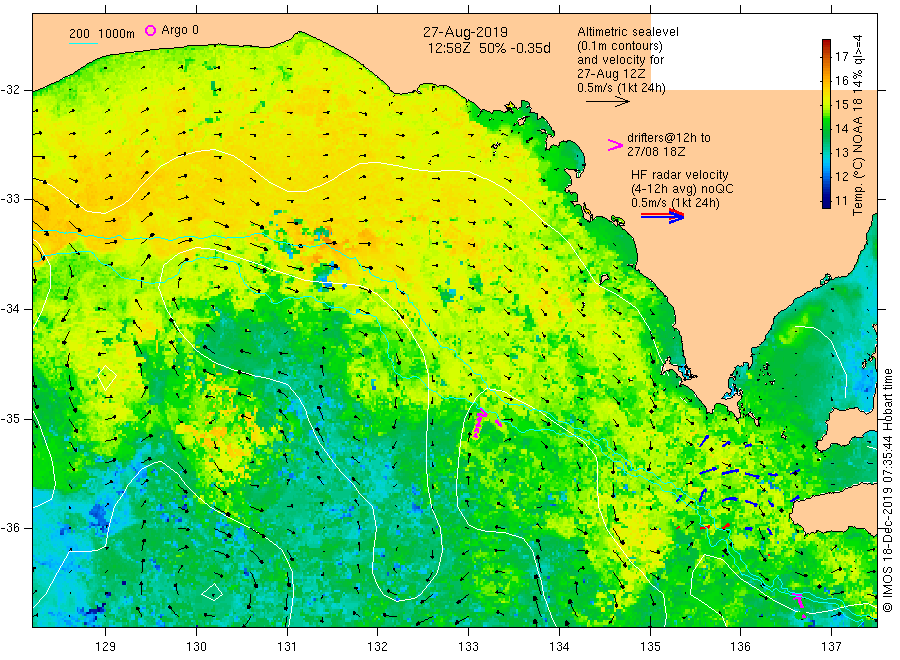Click the IMOS copyright timestamp text

(888, 491)
